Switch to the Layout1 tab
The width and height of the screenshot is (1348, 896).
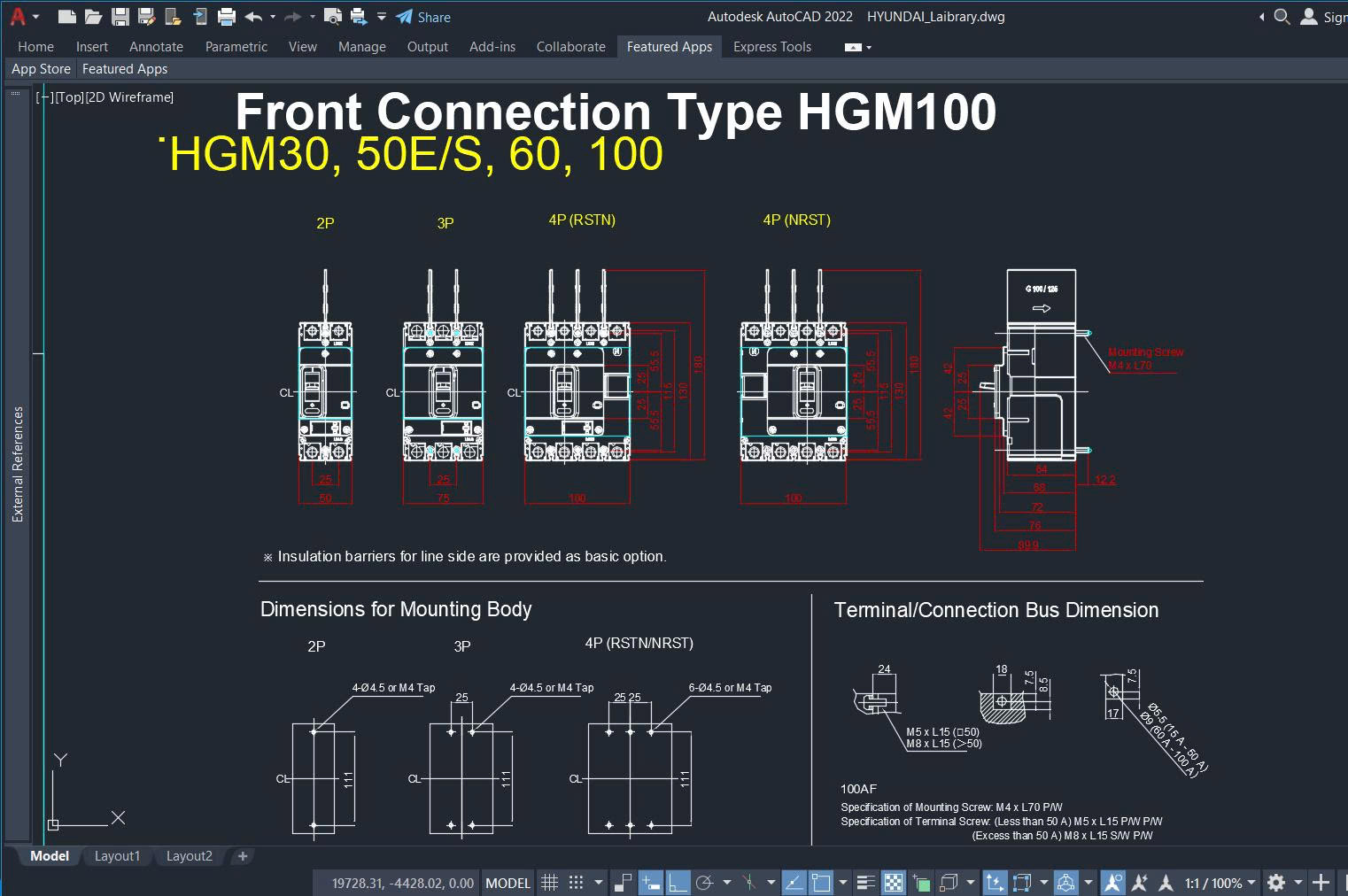117,856
